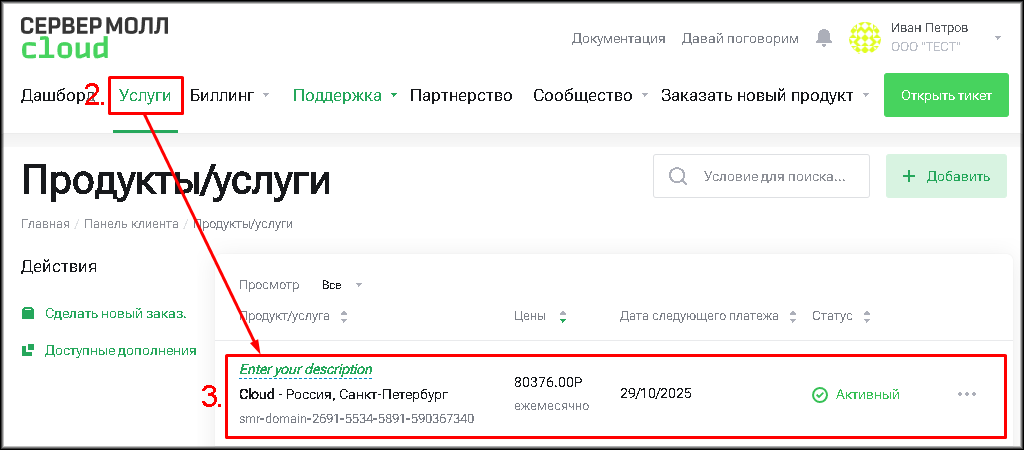Screen dimensions: 1024x450
Task: Click the green Active status checkmark icon
Action: tap(819, 395)
